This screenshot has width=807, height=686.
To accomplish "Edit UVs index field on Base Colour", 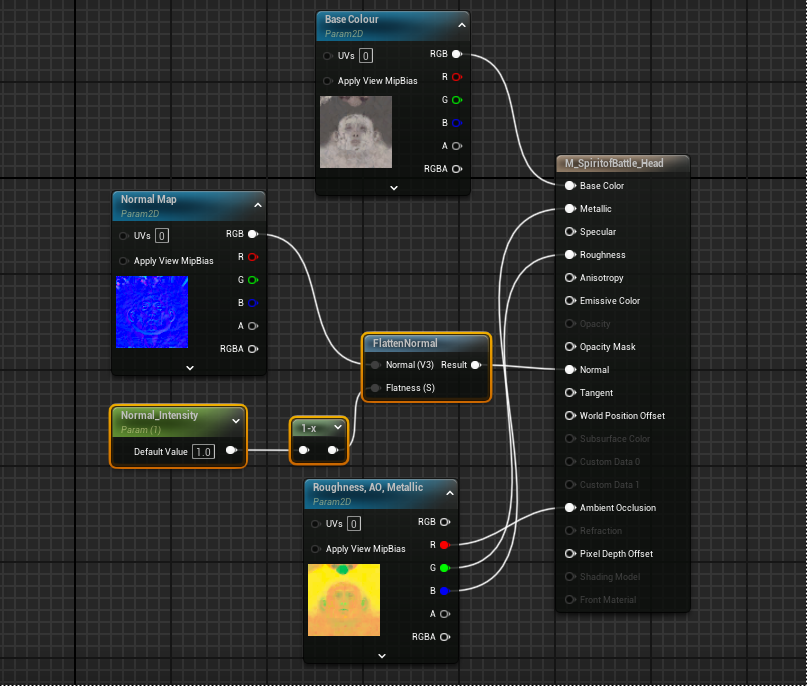I will point(365,56).
